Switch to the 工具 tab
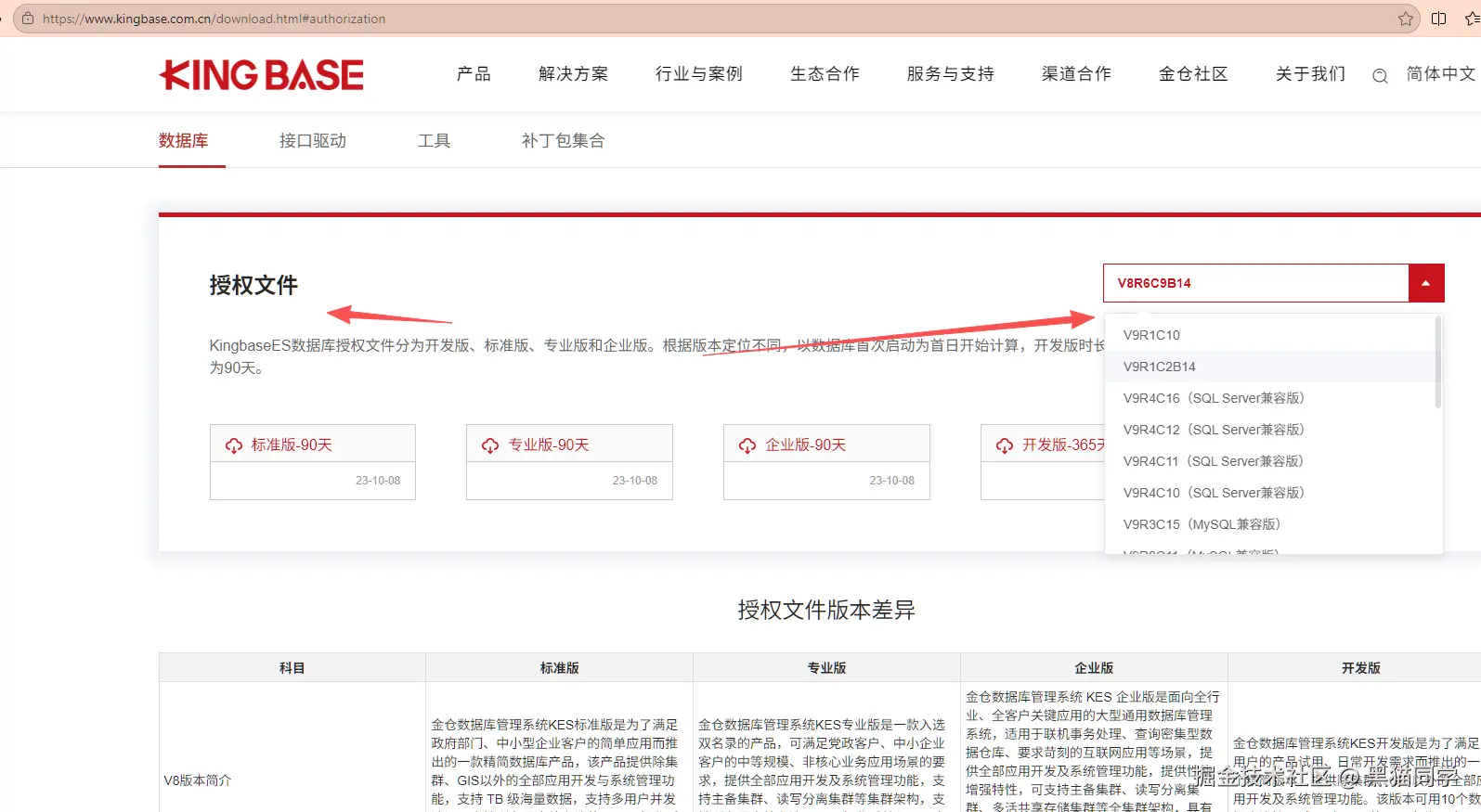Screen dimensions: 1481x812 pyautogui.click(x=434, y=141)
